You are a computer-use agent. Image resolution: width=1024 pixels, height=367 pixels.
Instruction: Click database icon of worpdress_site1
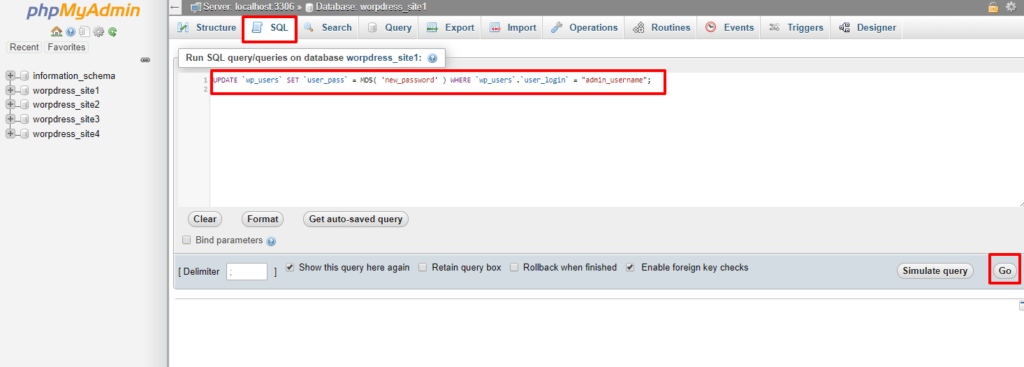[25, 90]
